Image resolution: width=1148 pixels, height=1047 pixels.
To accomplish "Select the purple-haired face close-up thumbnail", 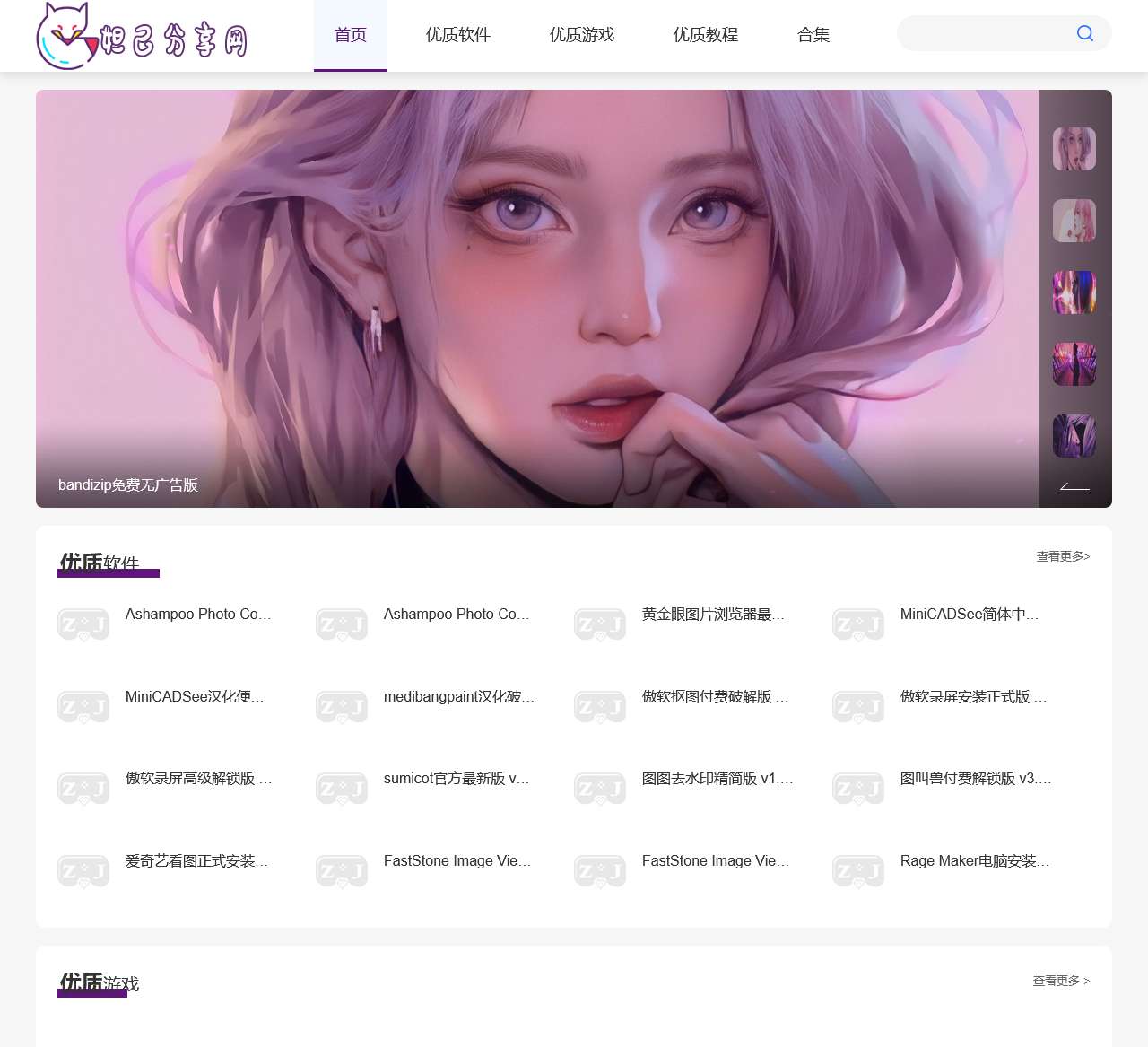I will click(x=1074, y=149).
